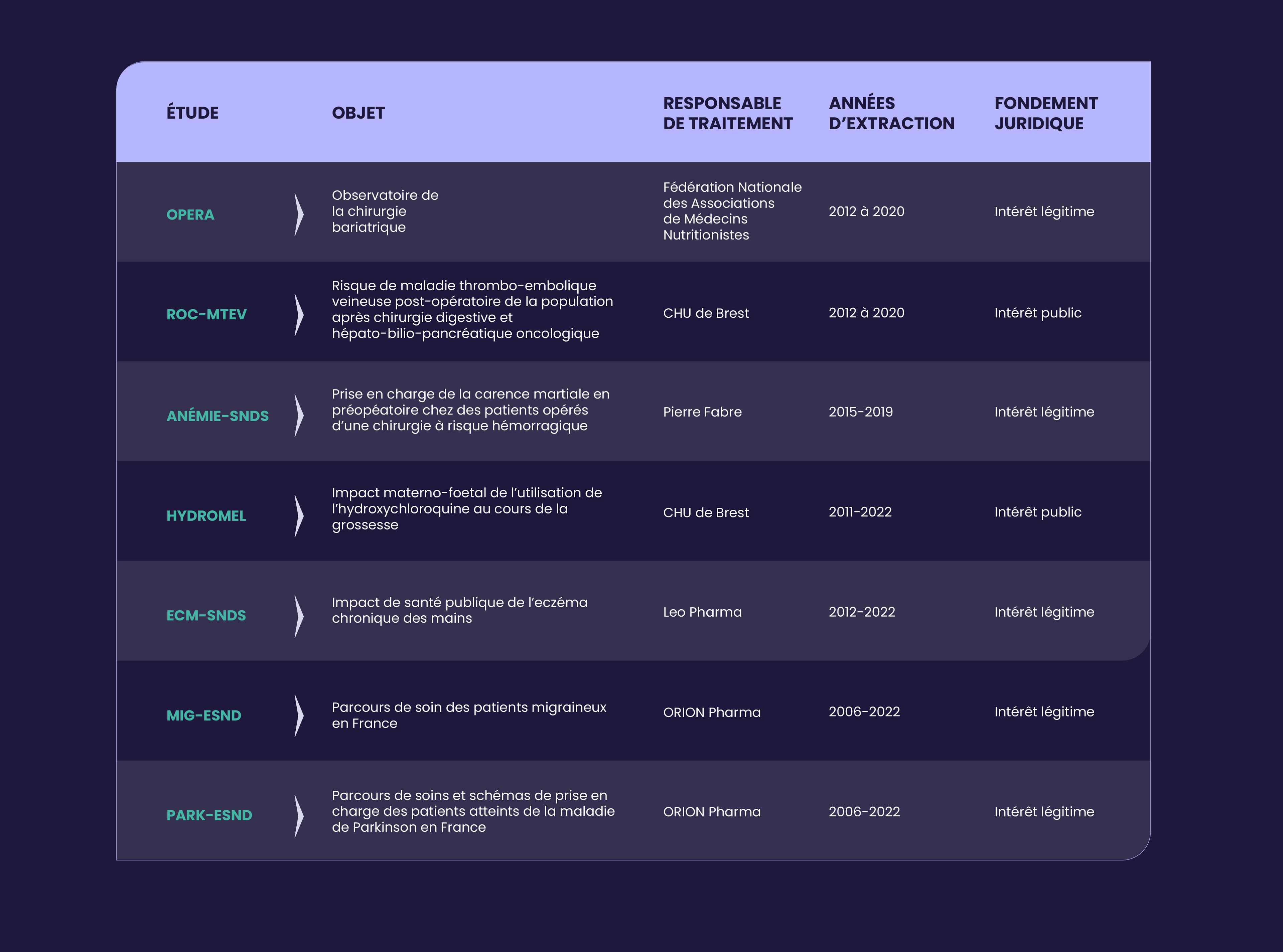Click the ANNÉES D'EXTRACTION header

[891, 113]
